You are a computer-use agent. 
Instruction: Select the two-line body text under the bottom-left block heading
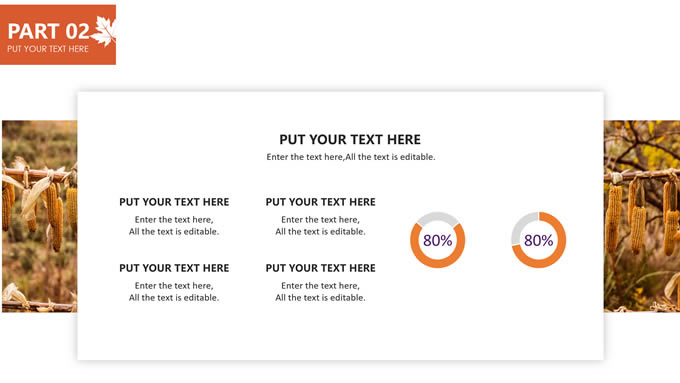[x=174, y=291]
